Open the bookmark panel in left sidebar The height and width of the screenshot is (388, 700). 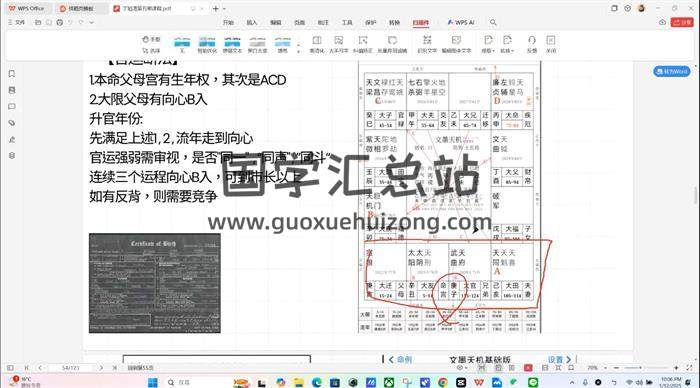12,74
